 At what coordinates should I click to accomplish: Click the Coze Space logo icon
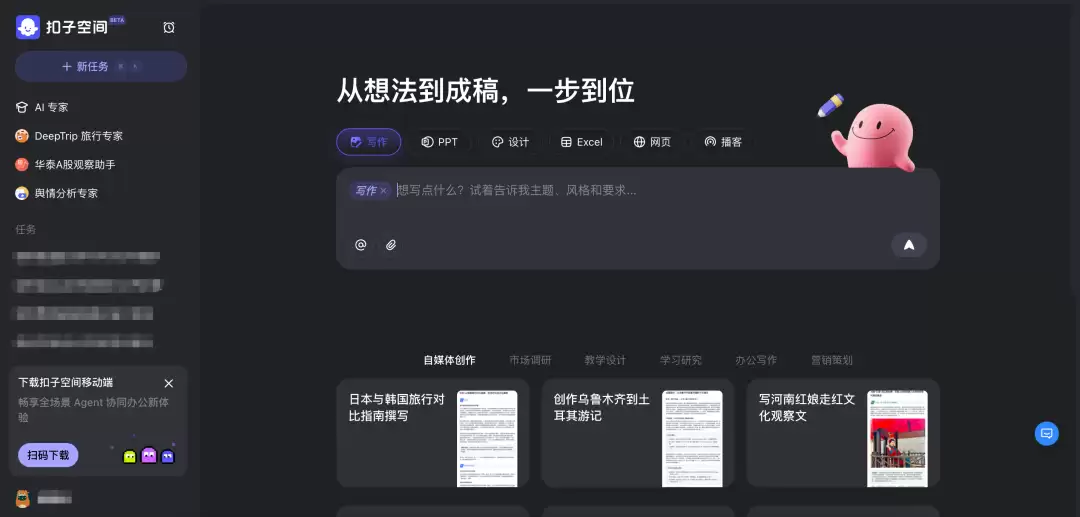coord(28,27)
